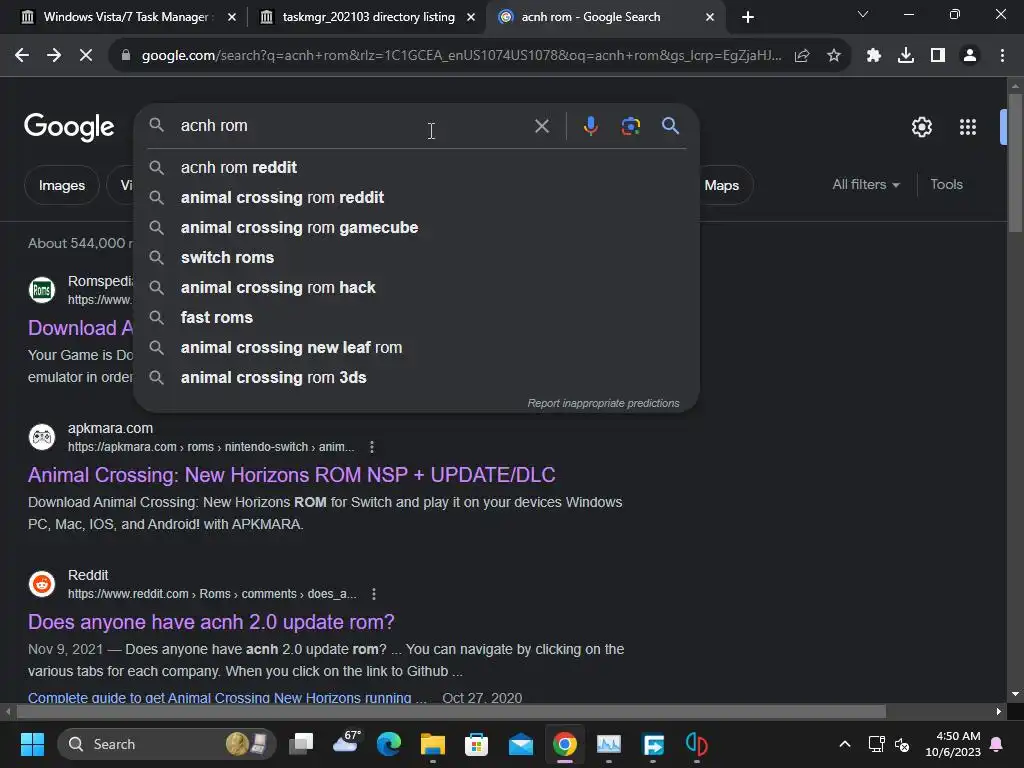
Task: Open the Nintendo Switch emulator taskbar icon
Action: (696, 744)
